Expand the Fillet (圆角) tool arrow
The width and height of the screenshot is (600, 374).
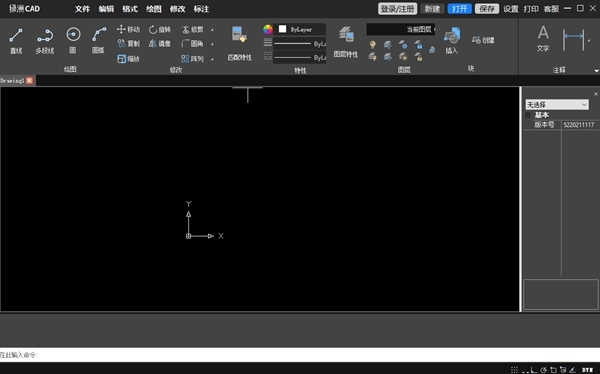tap(212, 44)
